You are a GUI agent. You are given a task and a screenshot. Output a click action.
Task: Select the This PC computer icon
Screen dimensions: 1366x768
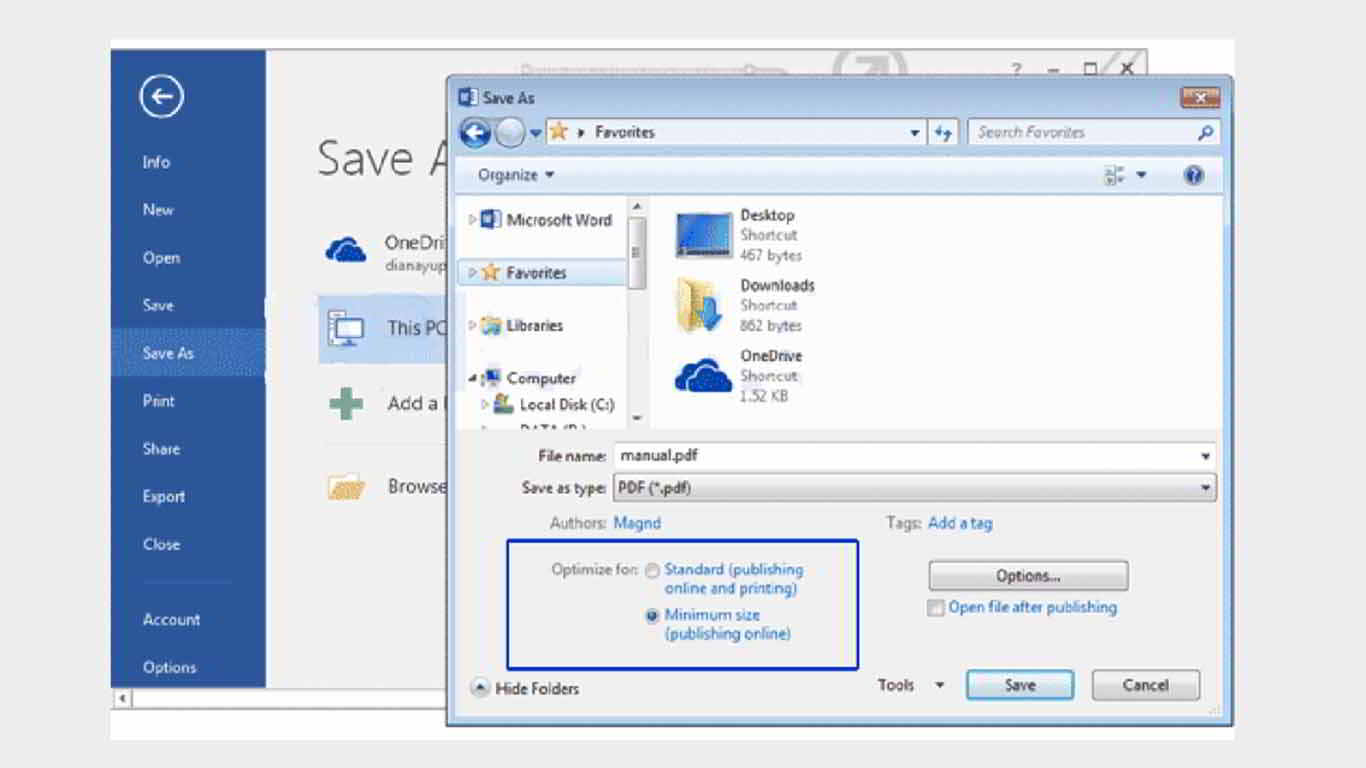point(346,328)
